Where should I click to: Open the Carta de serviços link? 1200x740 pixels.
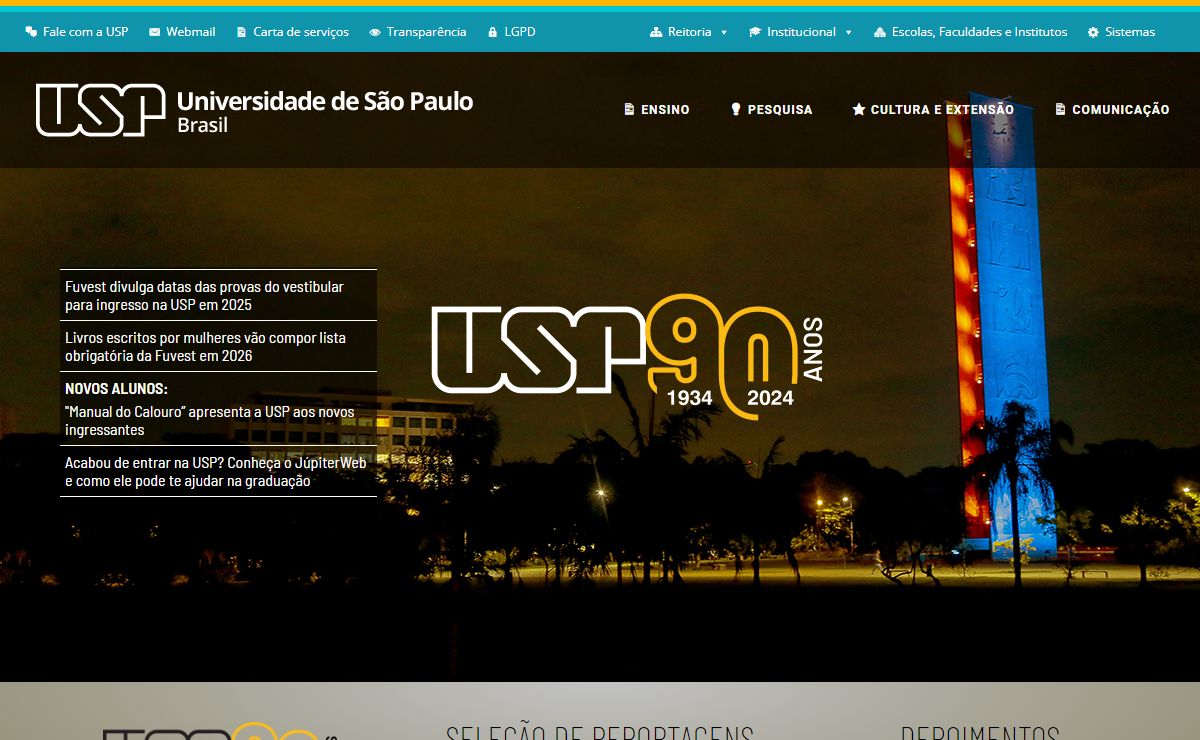point(301,32)
